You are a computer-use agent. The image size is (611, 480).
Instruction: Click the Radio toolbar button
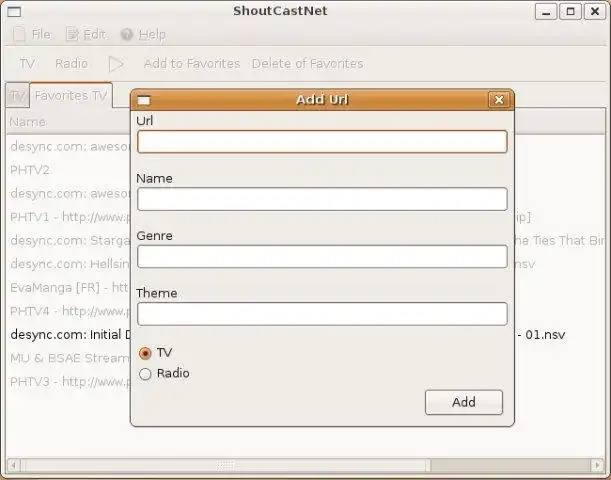click(x=71, y=64)
